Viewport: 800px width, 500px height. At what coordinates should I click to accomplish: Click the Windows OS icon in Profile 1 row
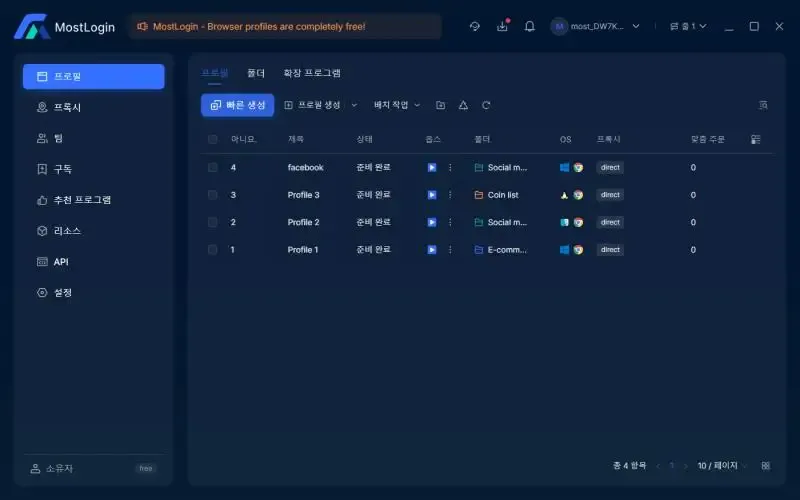click(564, 249)
